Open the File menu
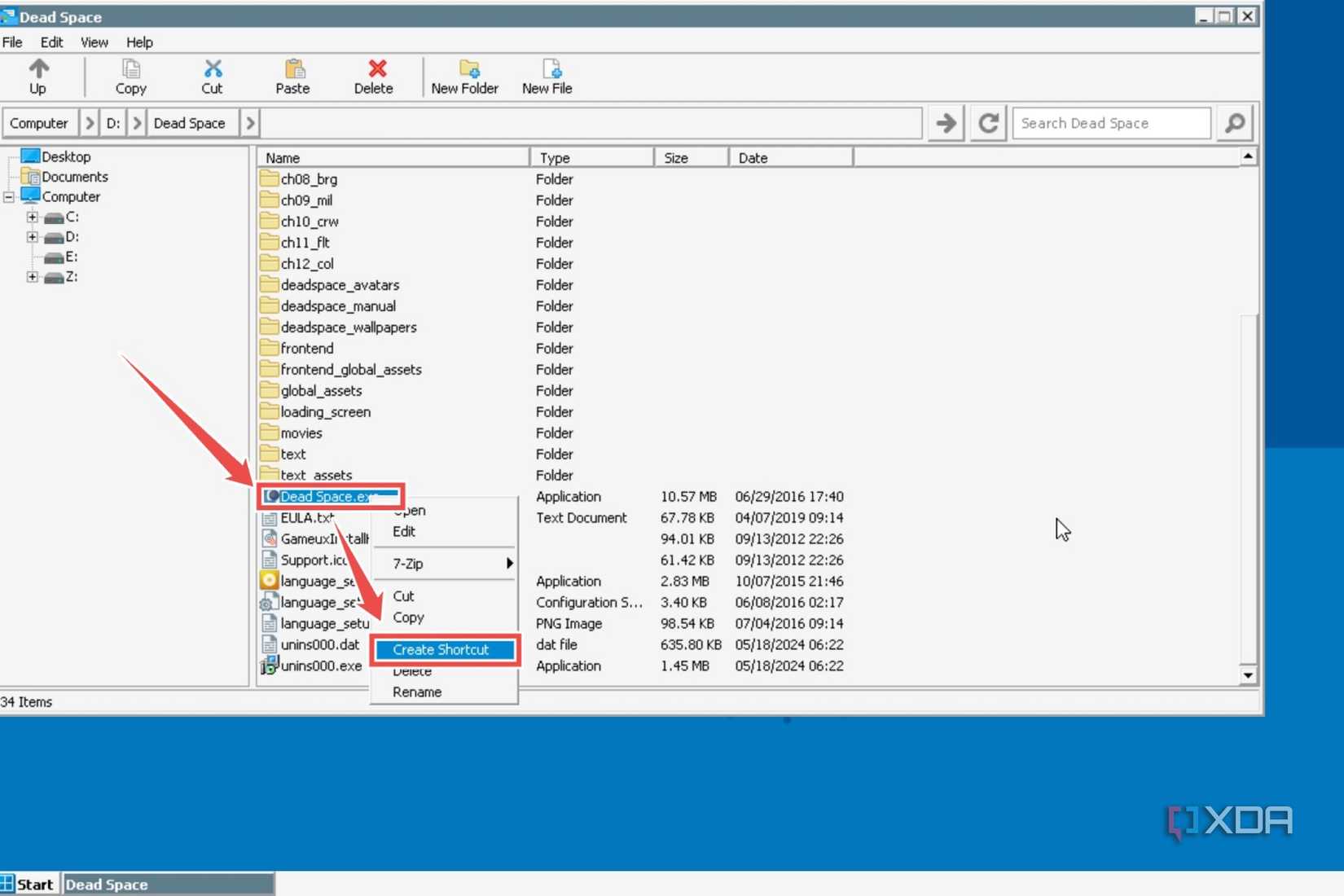Viewport: 1344px width, 896px height. pyautogui.click(x=12, y=42)
